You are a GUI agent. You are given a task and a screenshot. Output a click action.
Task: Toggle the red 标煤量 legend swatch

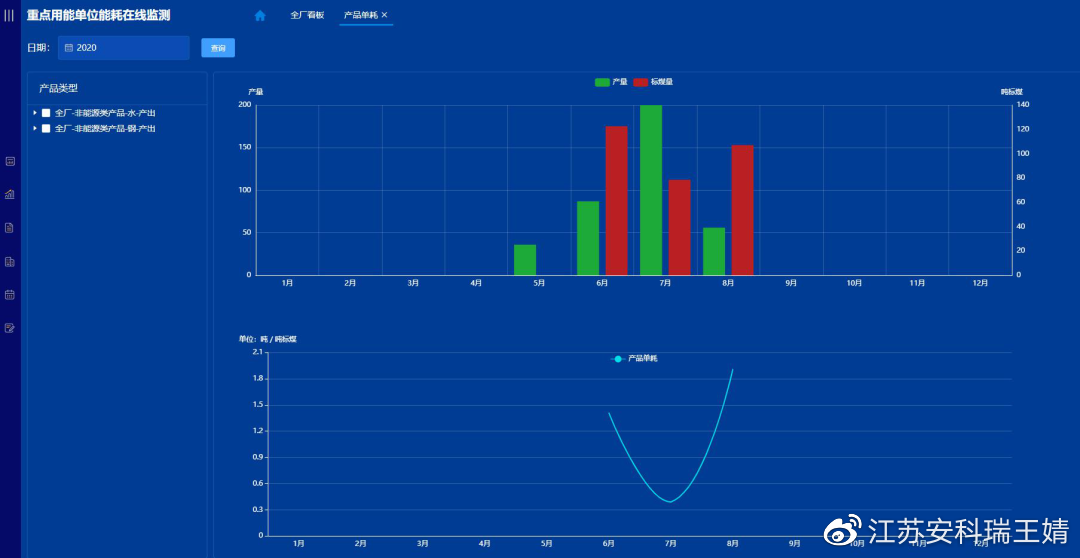click(641, 82)
